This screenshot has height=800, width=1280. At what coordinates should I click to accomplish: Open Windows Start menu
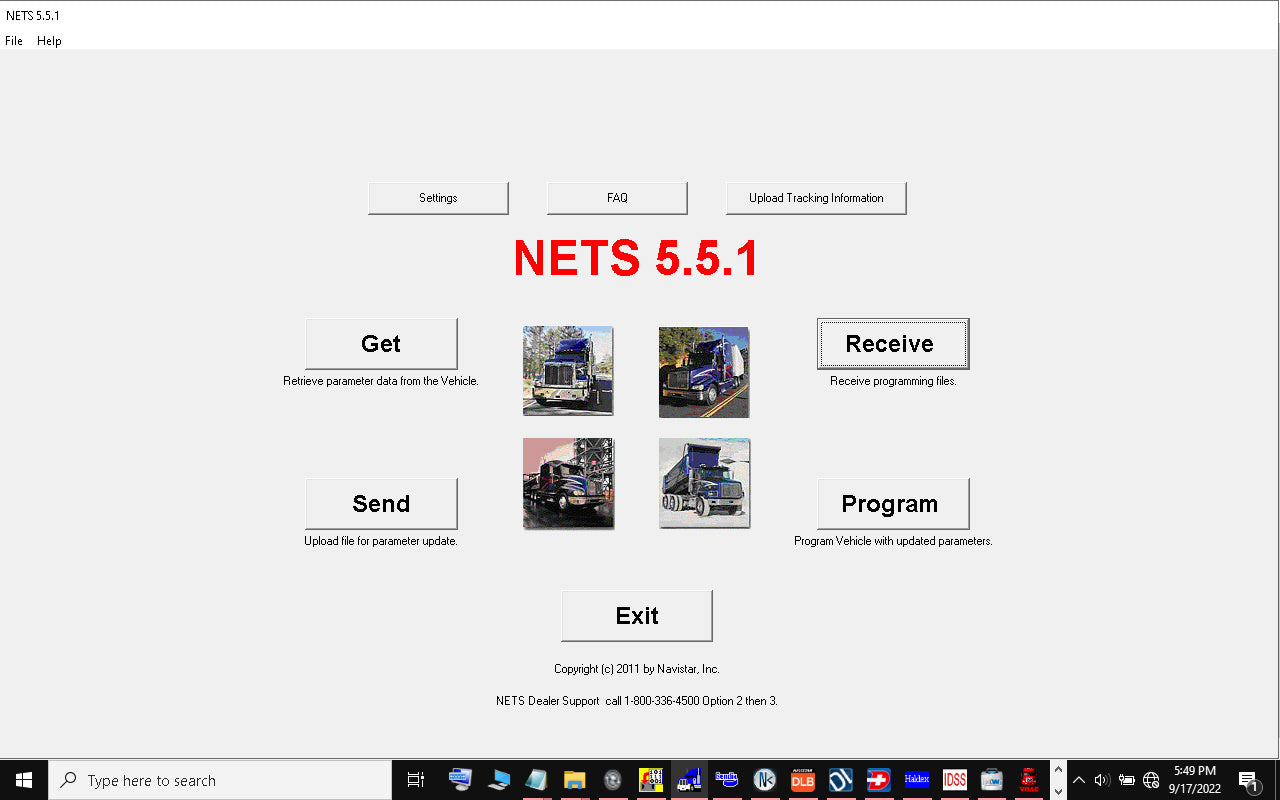24,780
